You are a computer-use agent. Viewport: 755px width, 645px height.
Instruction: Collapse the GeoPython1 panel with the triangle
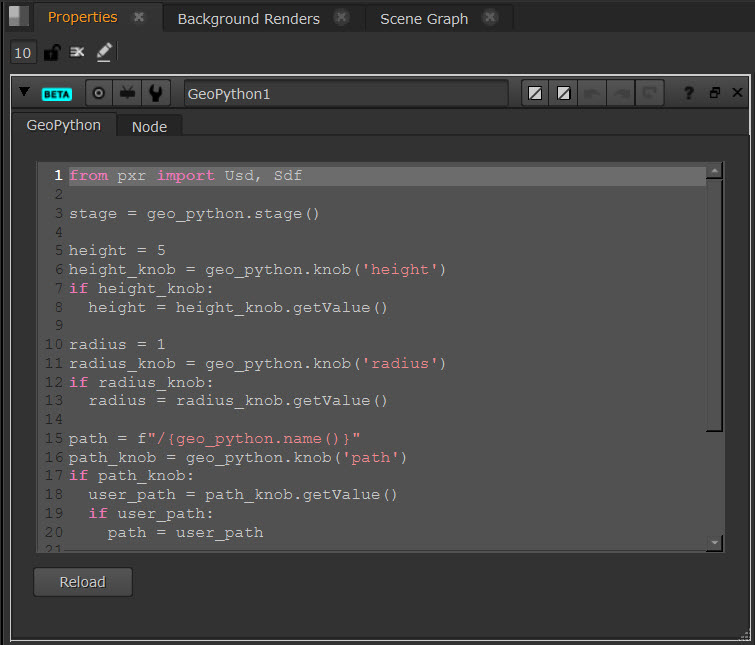24,92
